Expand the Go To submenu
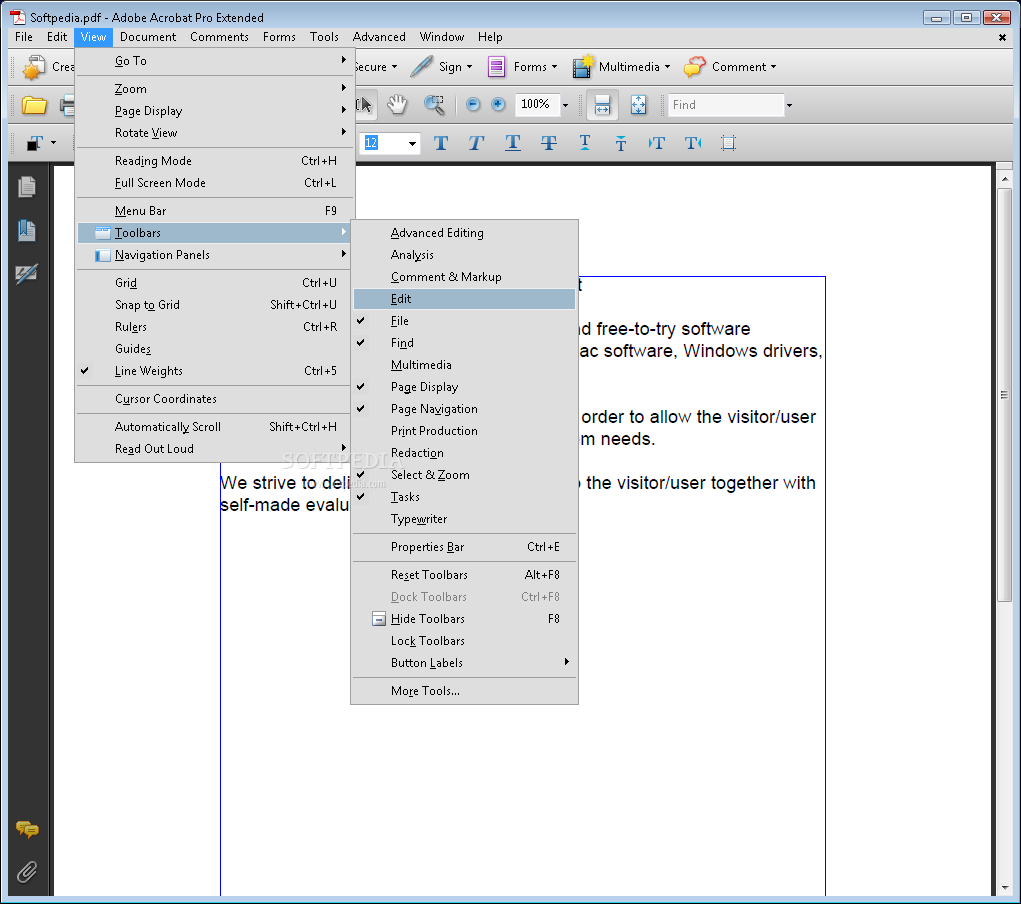 click(215, 61)
